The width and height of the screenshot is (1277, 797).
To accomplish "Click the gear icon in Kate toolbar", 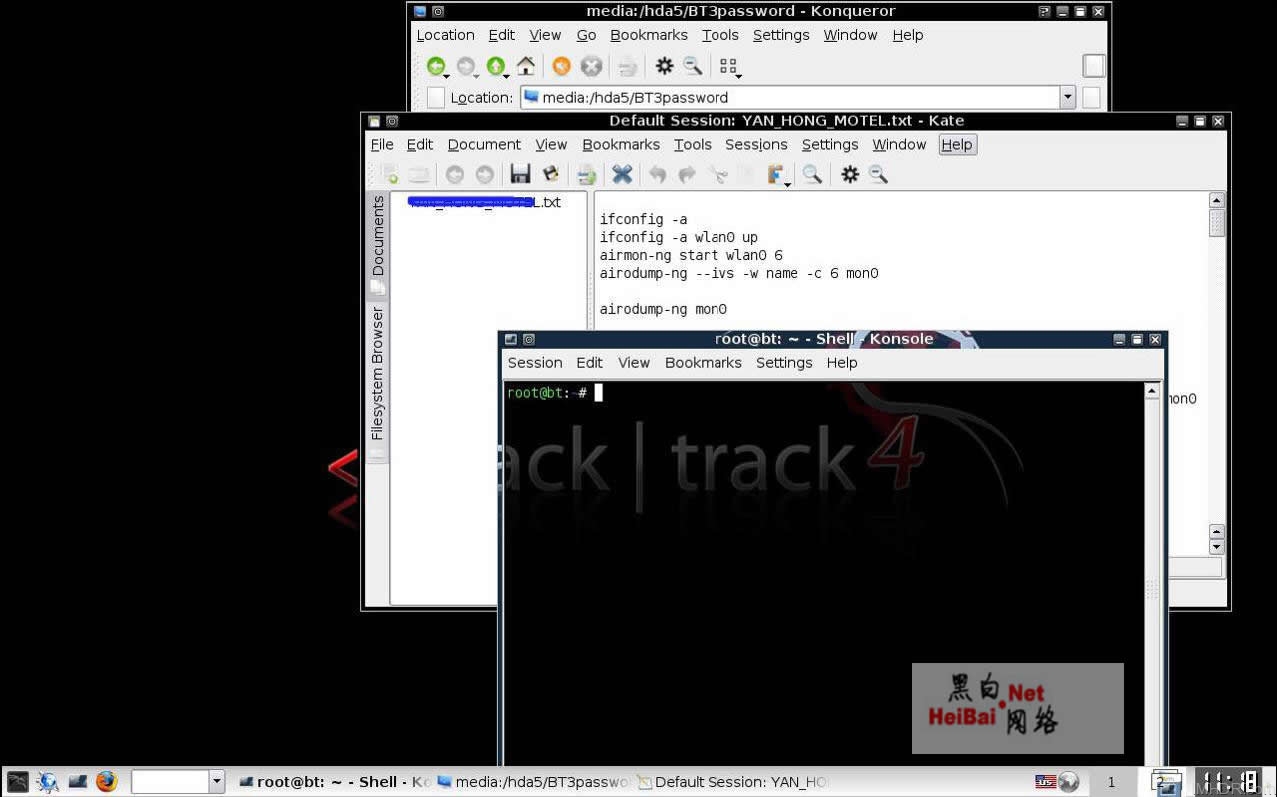I will pos(850,174).
